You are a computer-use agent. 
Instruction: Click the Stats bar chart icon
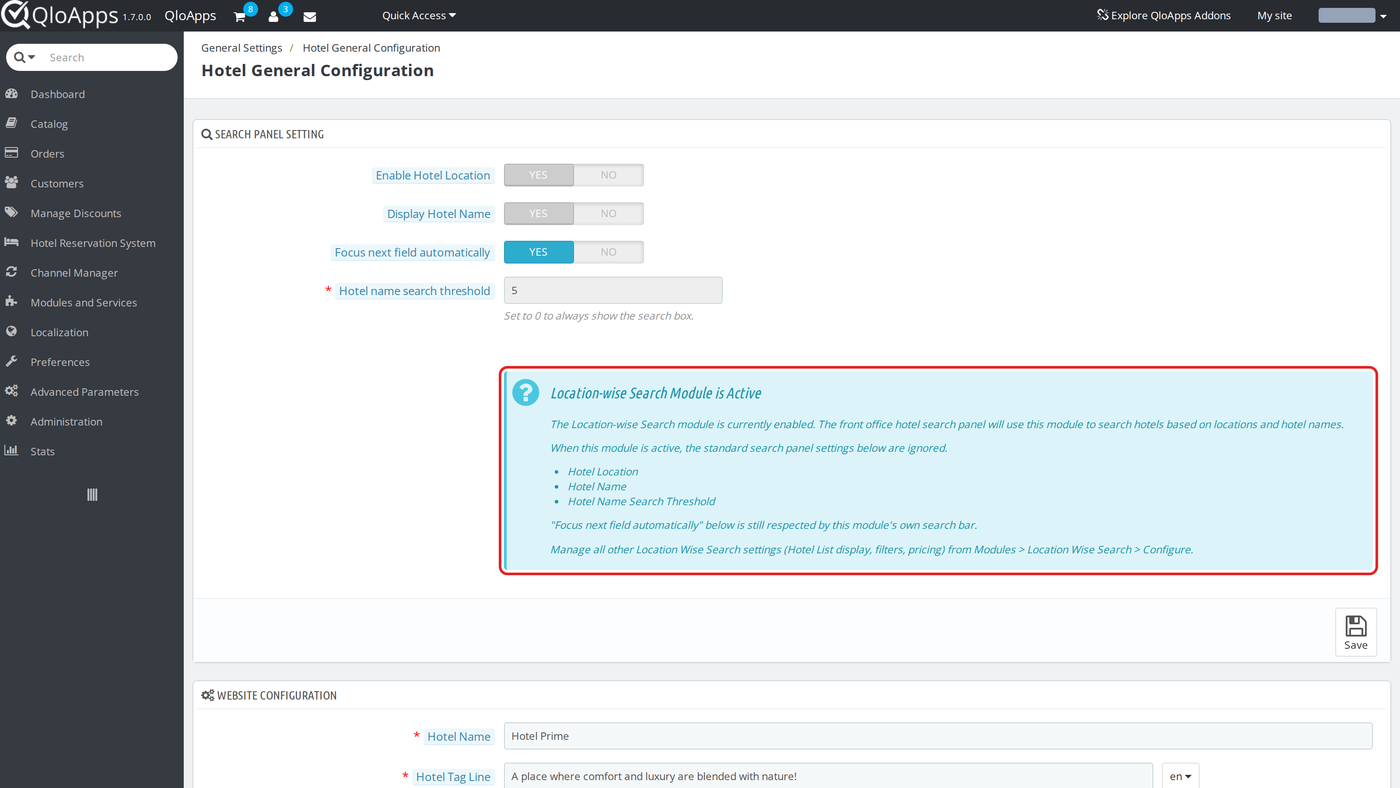[x=12, y=451]
